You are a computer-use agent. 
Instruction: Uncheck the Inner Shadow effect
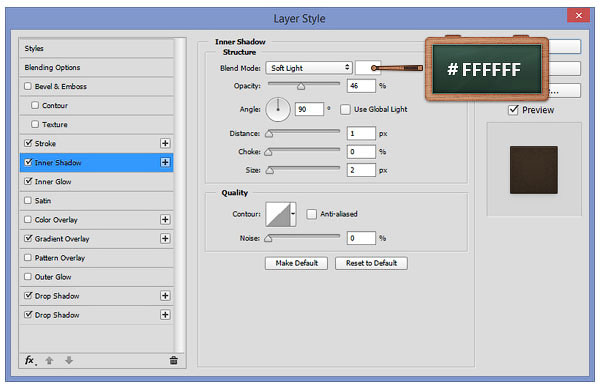pos(28,162)
